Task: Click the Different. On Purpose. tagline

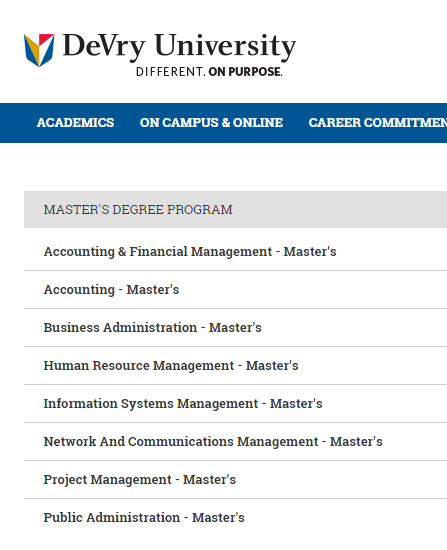Action: (x=209, y=72)
